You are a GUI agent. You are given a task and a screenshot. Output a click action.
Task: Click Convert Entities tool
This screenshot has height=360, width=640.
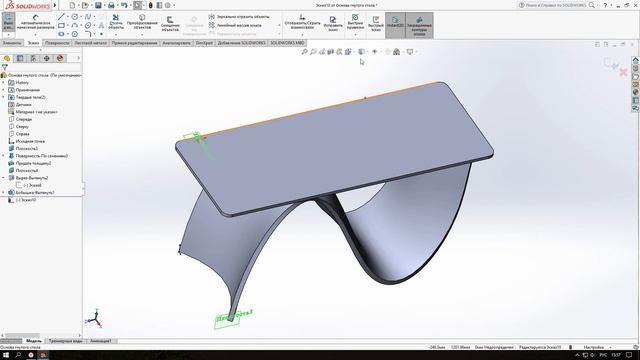(x=142, y=21)
